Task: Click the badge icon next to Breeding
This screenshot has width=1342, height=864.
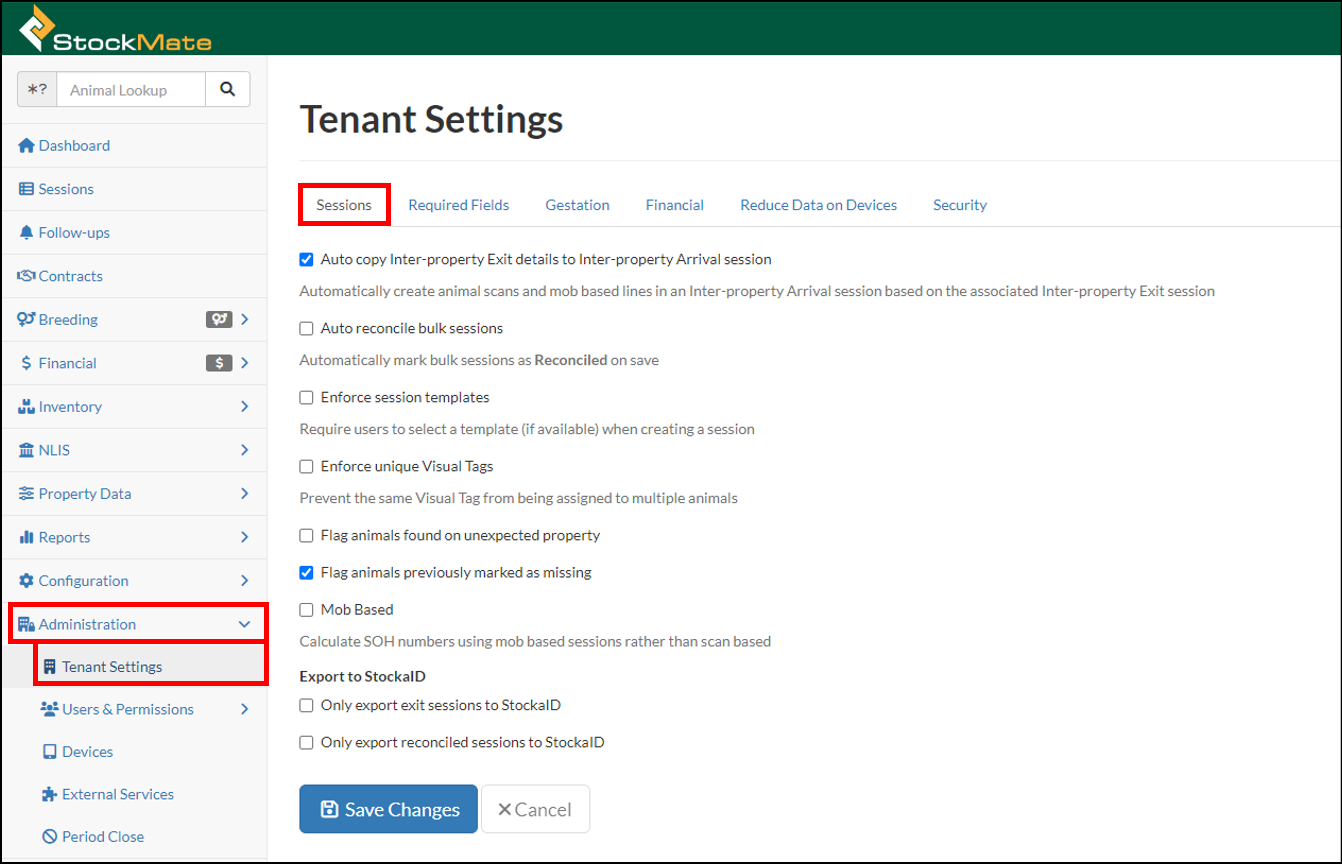Action: [218, 319]
